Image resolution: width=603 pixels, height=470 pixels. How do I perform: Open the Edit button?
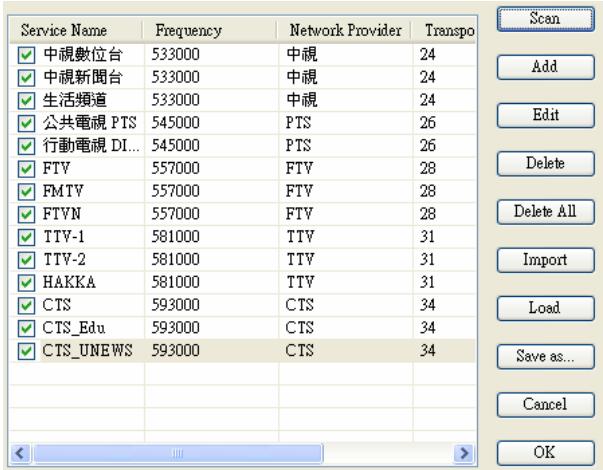[545, 115]
